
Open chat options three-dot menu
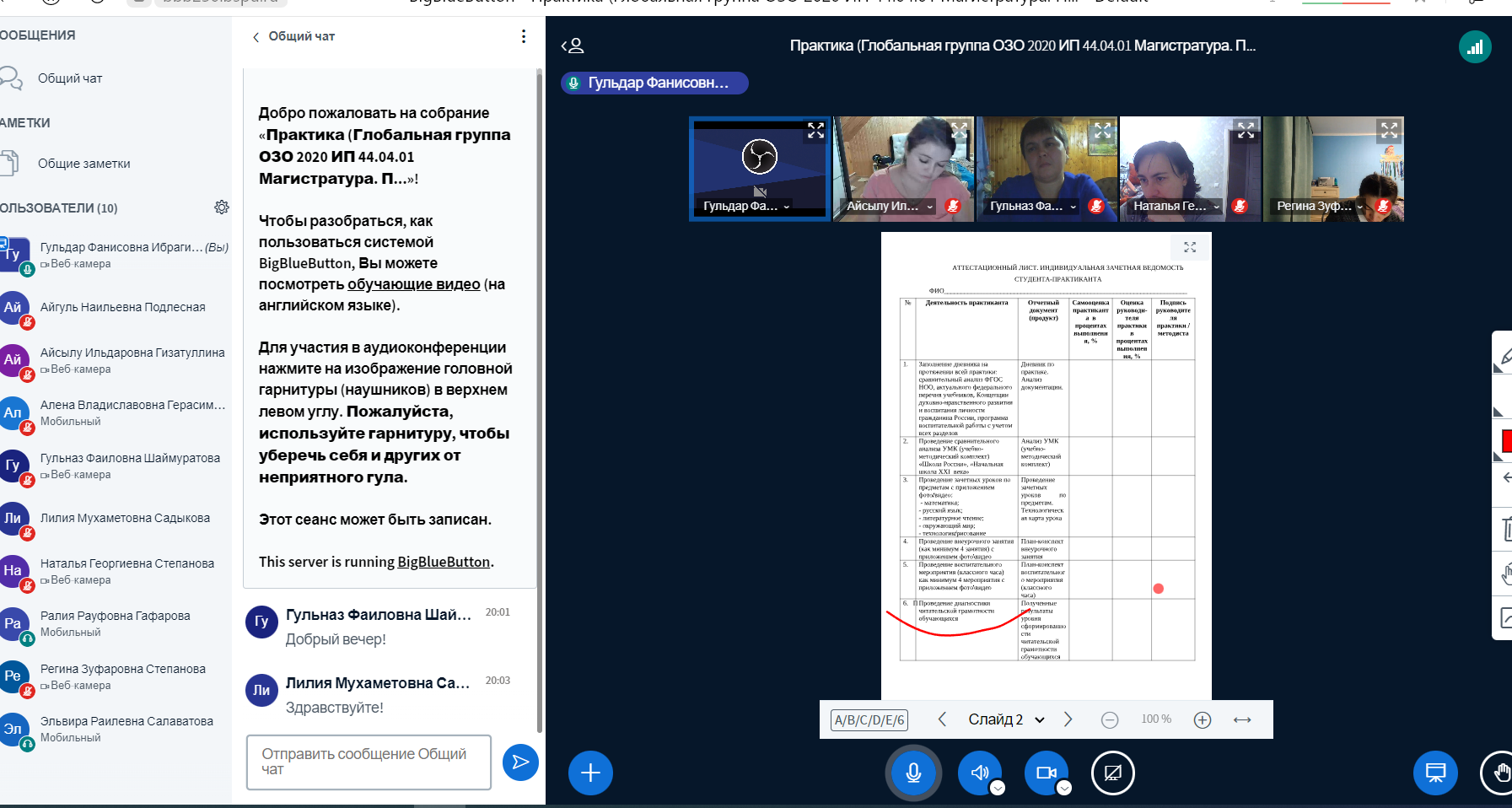[524, 36]
